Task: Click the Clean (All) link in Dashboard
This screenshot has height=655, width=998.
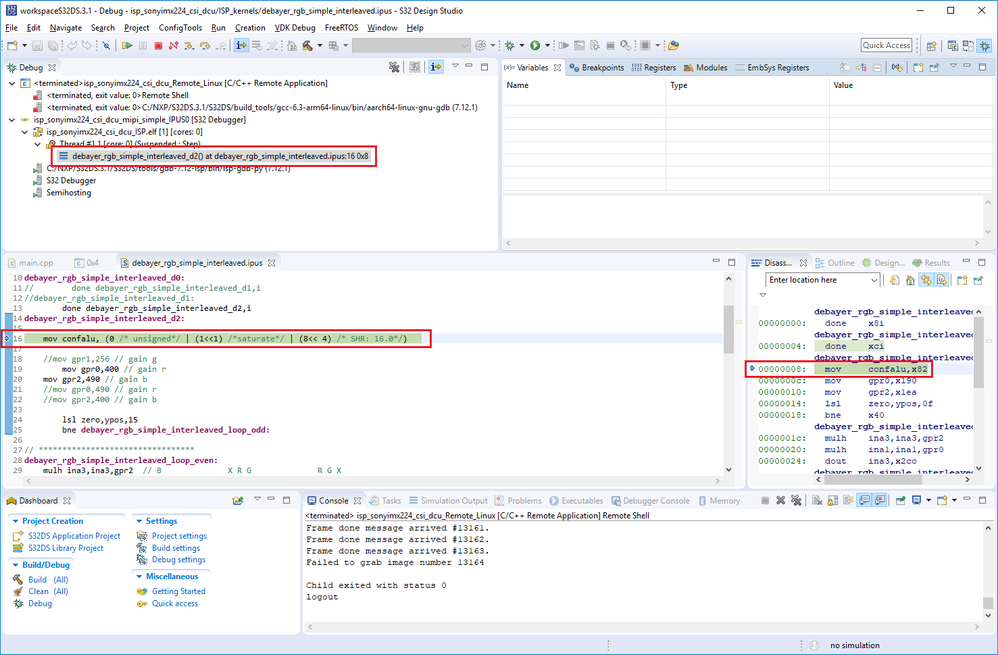Action: click(x=48, y=591)
